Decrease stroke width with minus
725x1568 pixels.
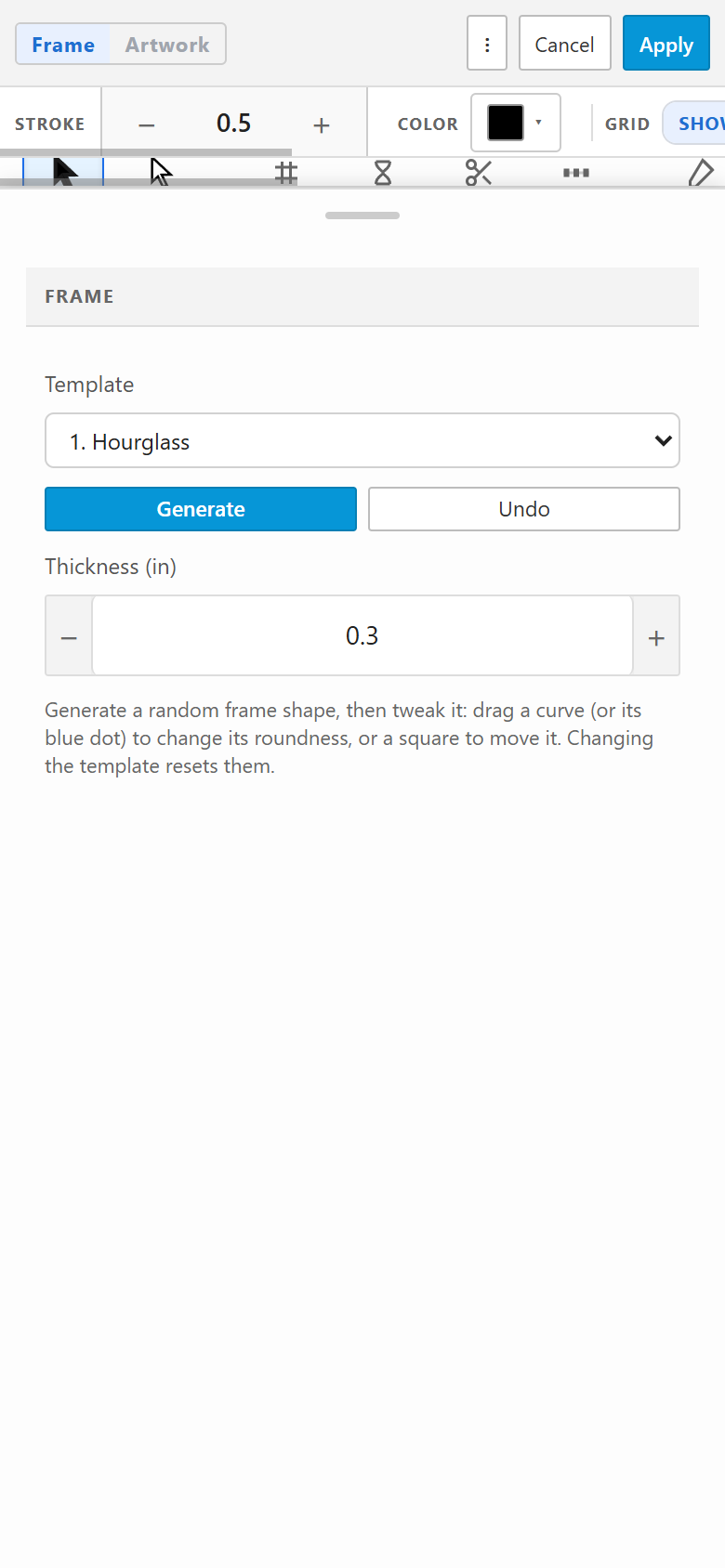147,124
